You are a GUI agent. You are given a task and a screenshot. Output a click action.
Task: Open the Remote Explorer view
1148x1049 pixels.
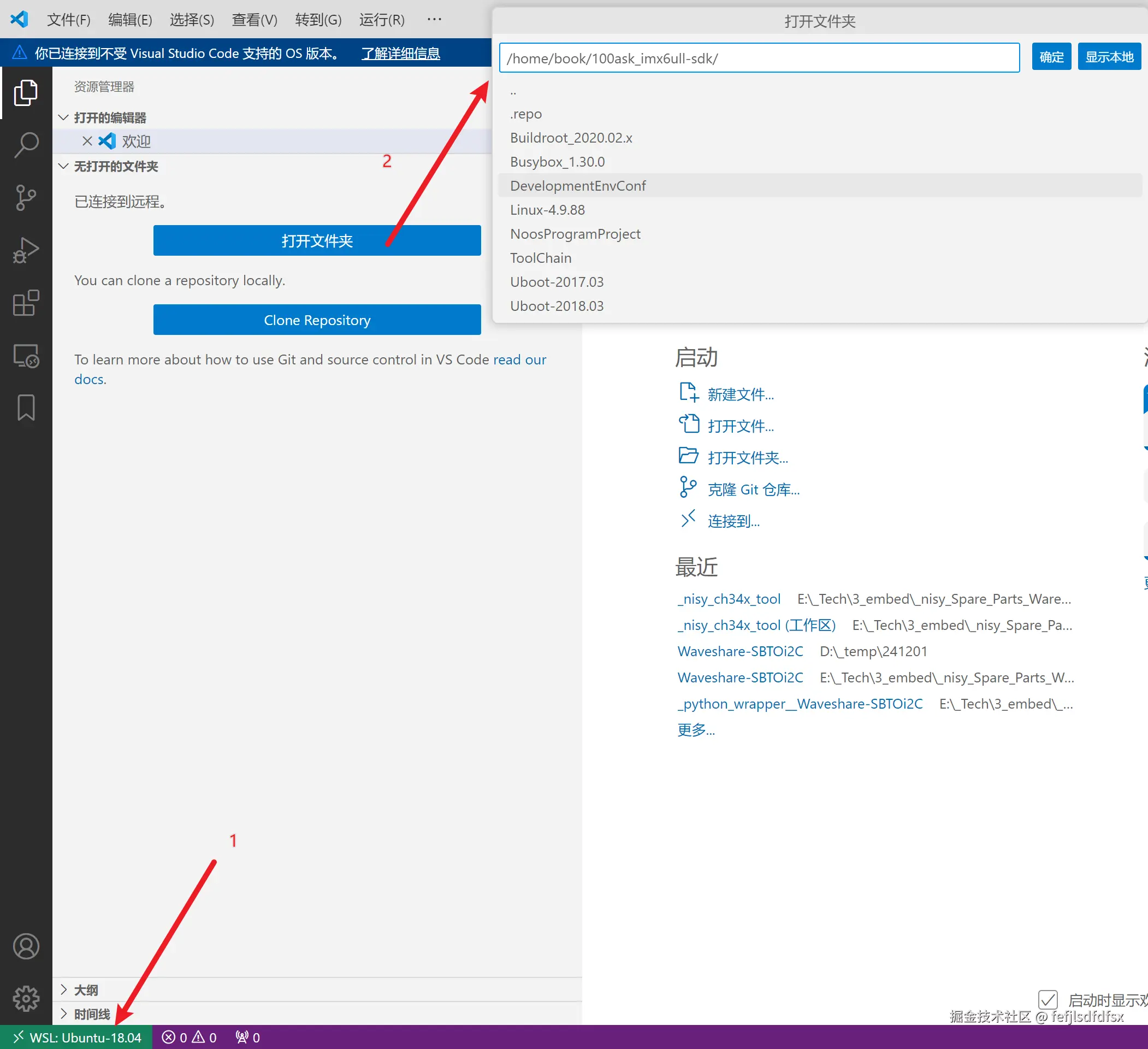26,356
